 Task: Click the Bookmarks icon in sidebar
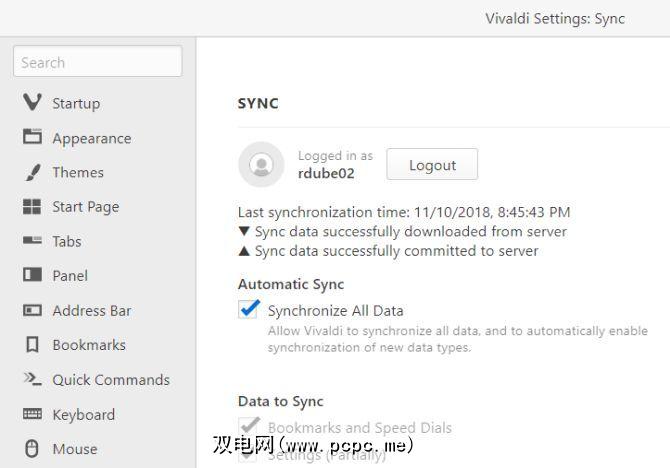pyautogui.click(x=32, y=345)
